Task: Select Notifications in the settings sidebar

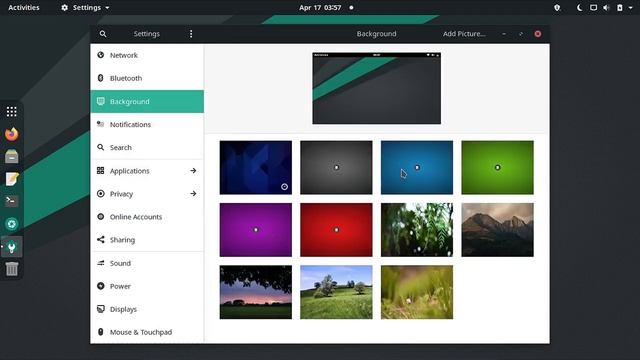Action: click(x=147, y=124)
